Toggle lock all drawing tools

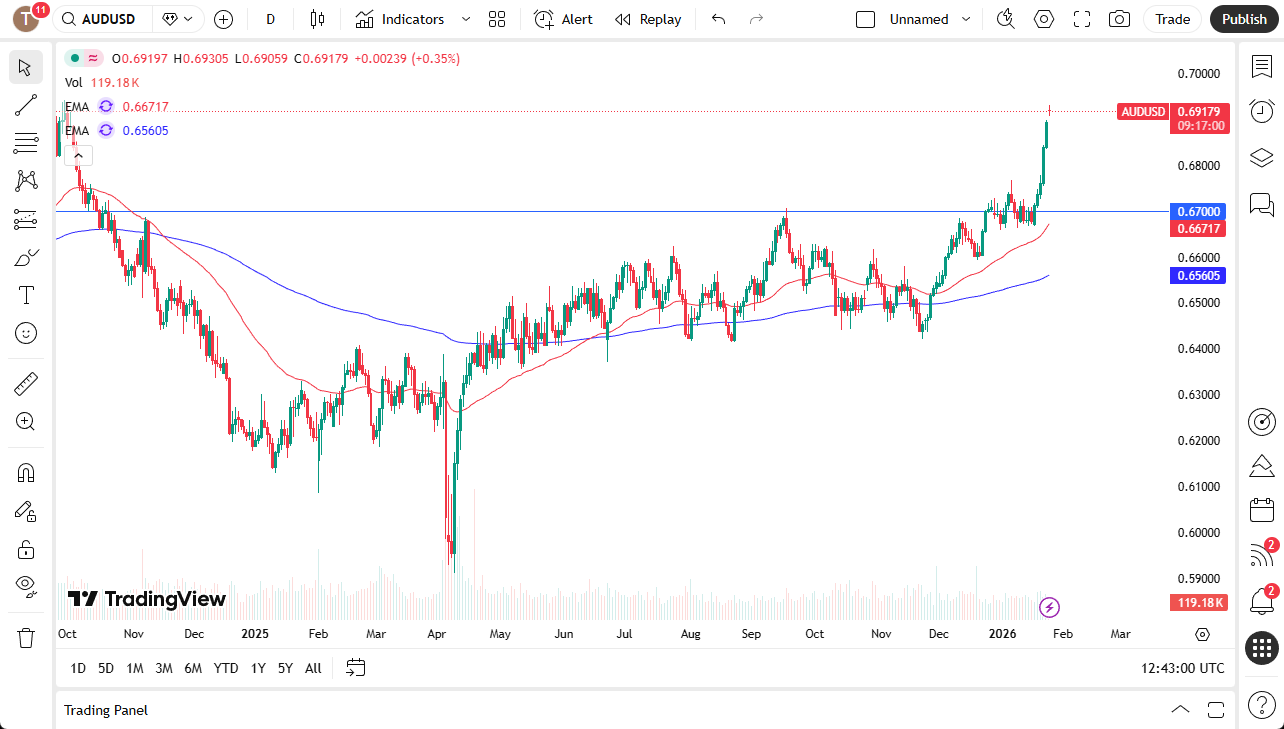click(25, 549)
